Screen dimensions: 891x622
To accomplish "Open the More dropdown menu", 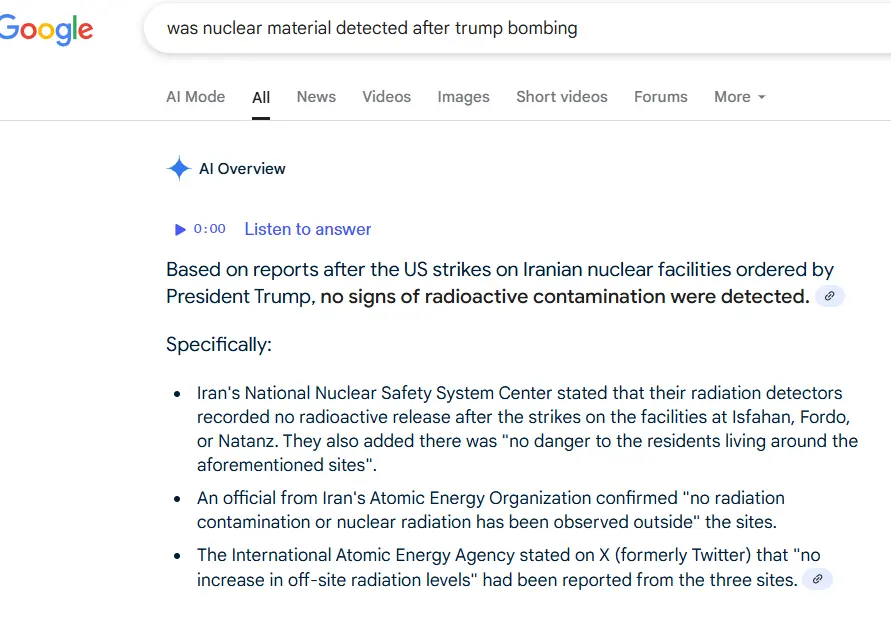I will (x=739, y=97).
